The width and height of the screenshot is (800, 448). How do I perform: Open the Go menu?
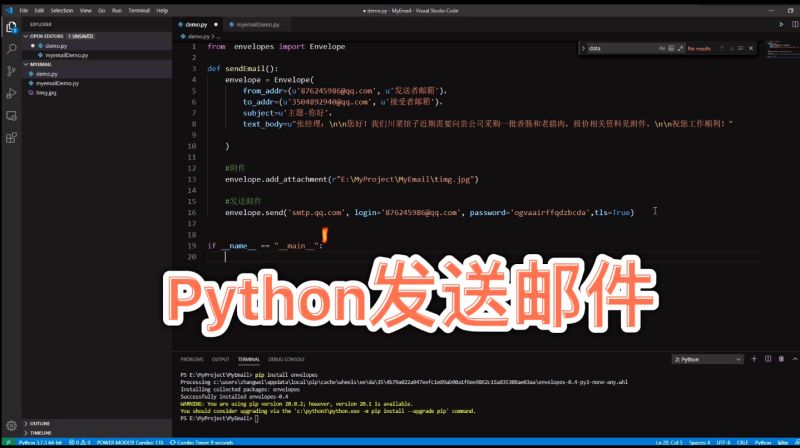102,10
